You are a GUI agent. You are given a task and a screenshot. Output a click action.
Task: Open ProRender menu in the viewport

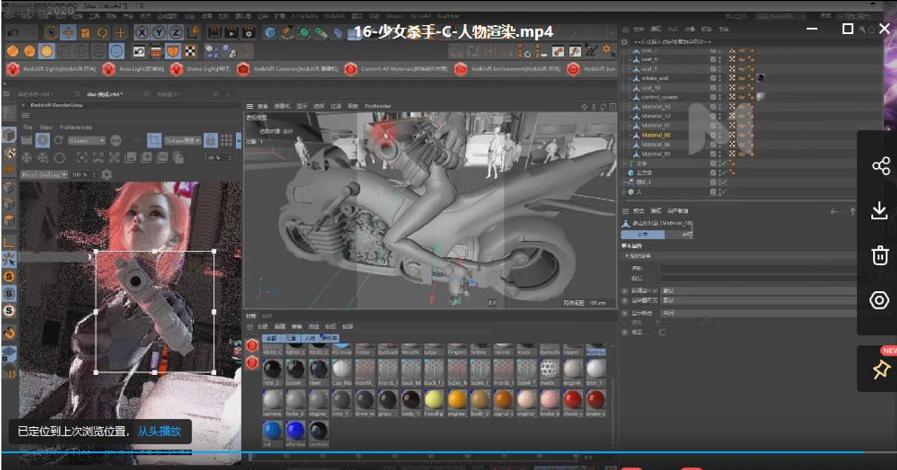click(378, 106)
